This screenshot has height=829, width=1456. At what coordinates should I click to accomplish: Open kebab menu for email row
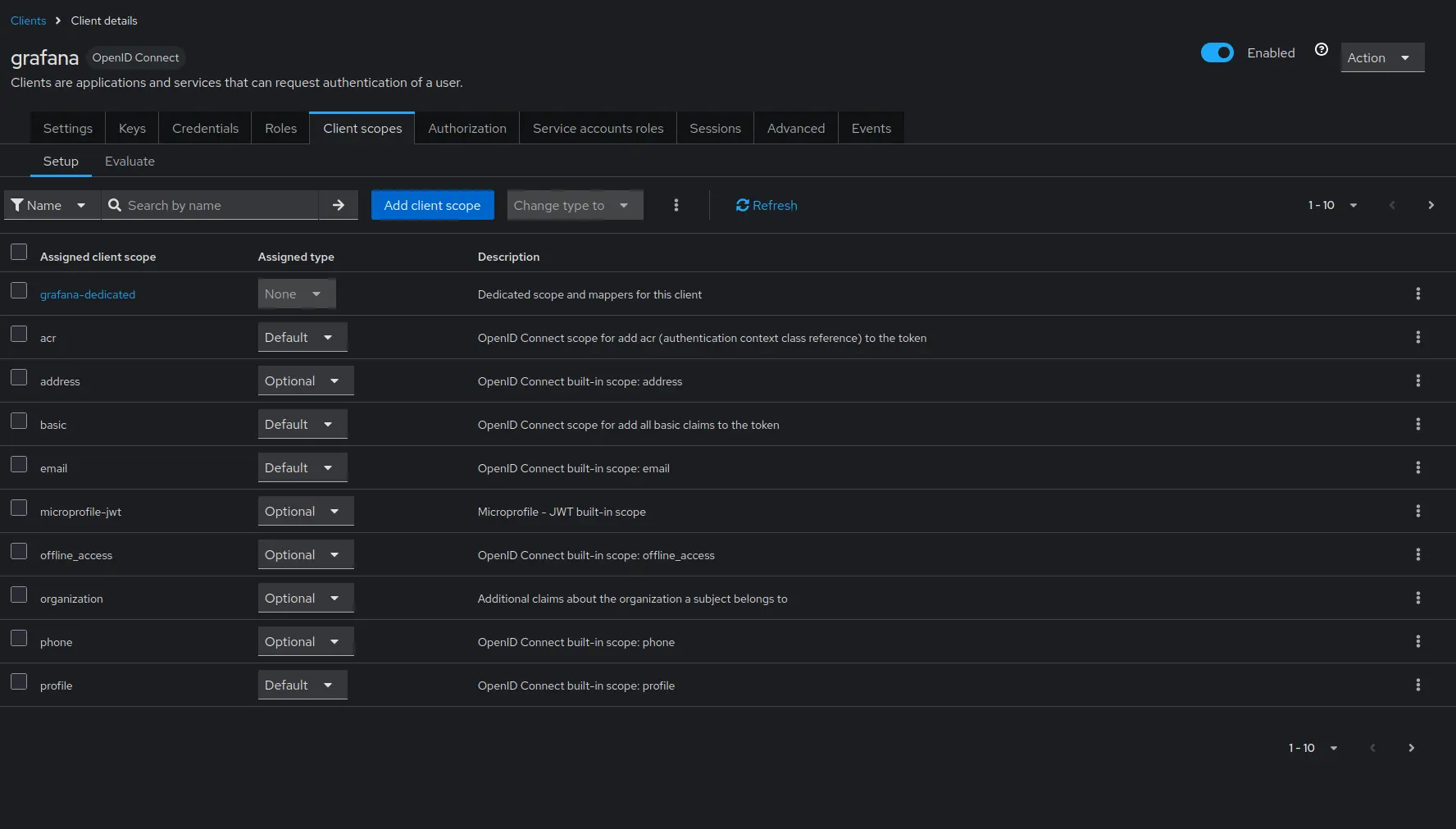[1417, 467]
